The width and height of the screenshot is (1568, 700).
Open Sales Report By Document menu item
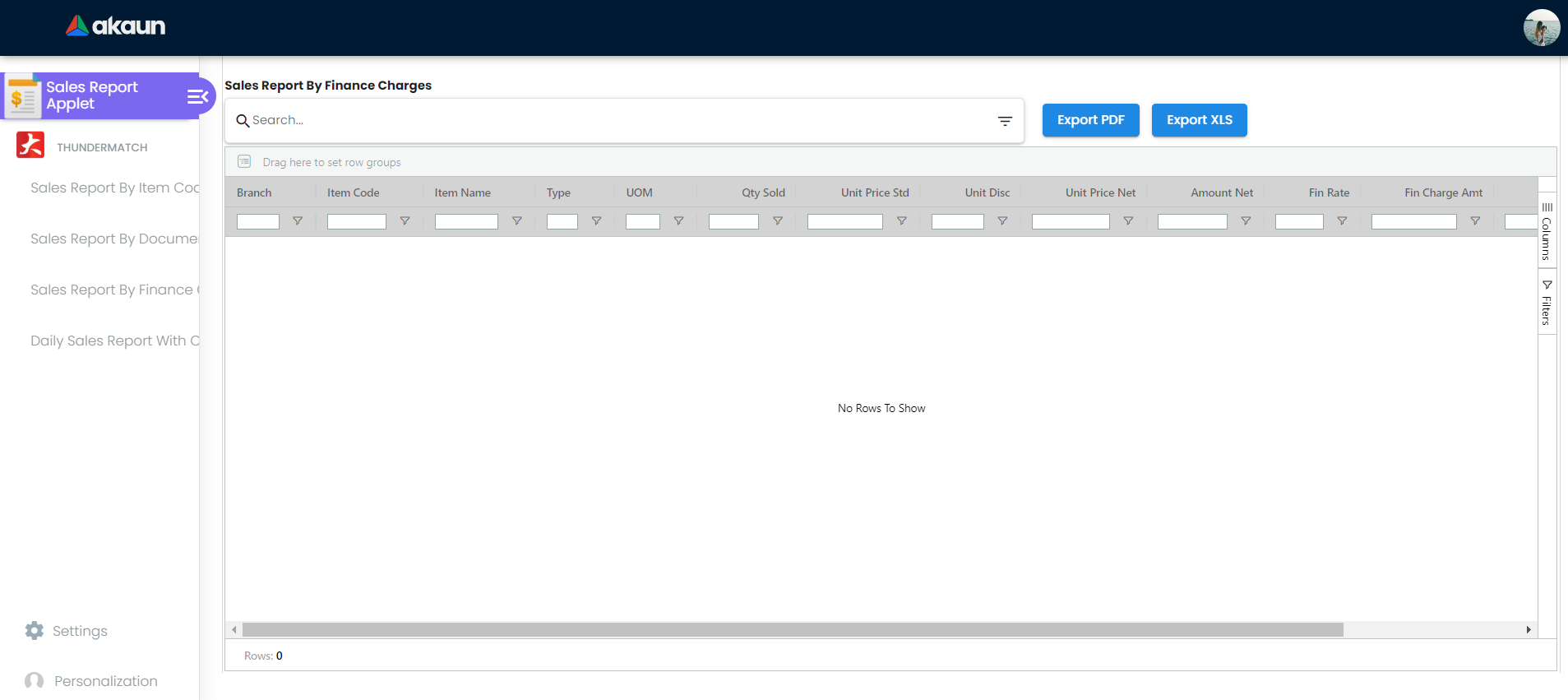pos(115,239)
